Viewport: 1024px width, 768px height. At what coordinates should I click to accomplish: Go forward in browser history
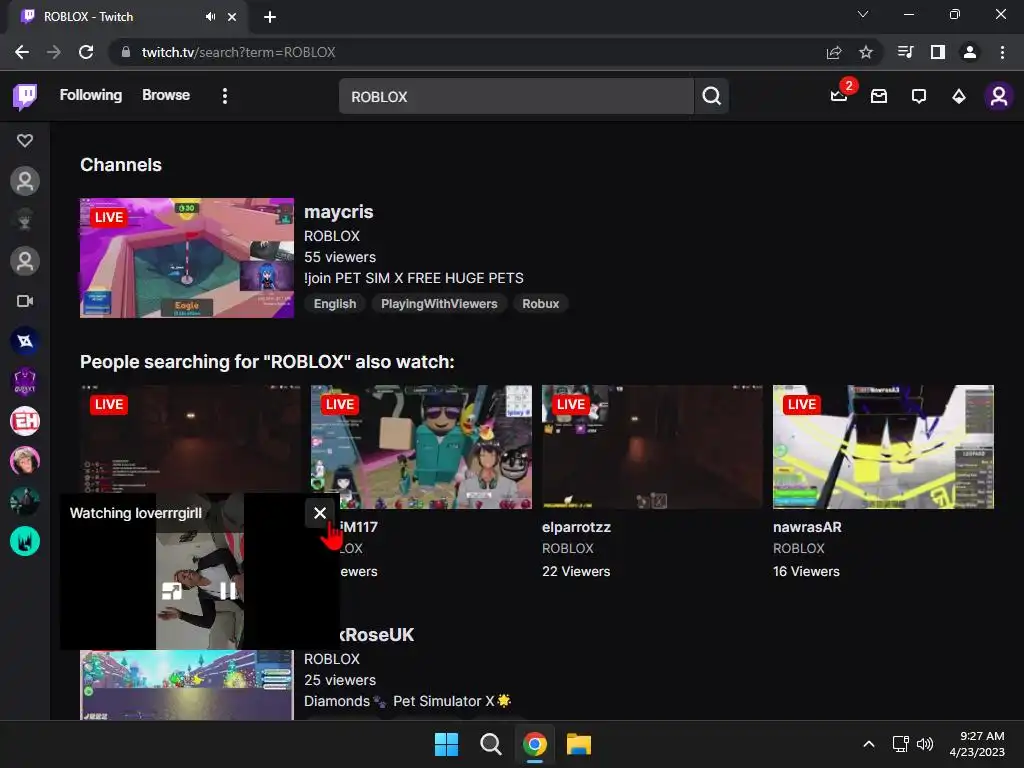54,52
